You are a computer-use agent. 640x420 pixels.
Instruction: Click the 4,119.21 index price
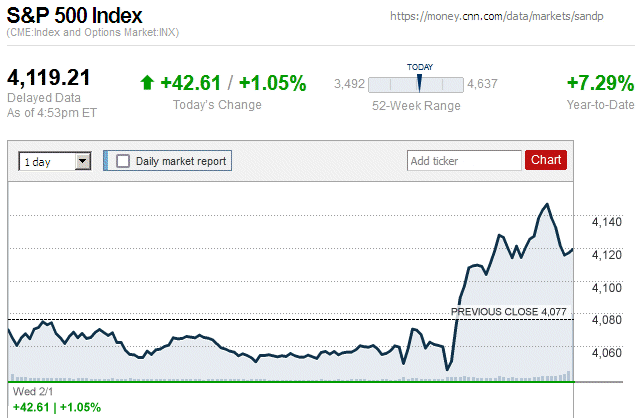click(x=49, y=78)
